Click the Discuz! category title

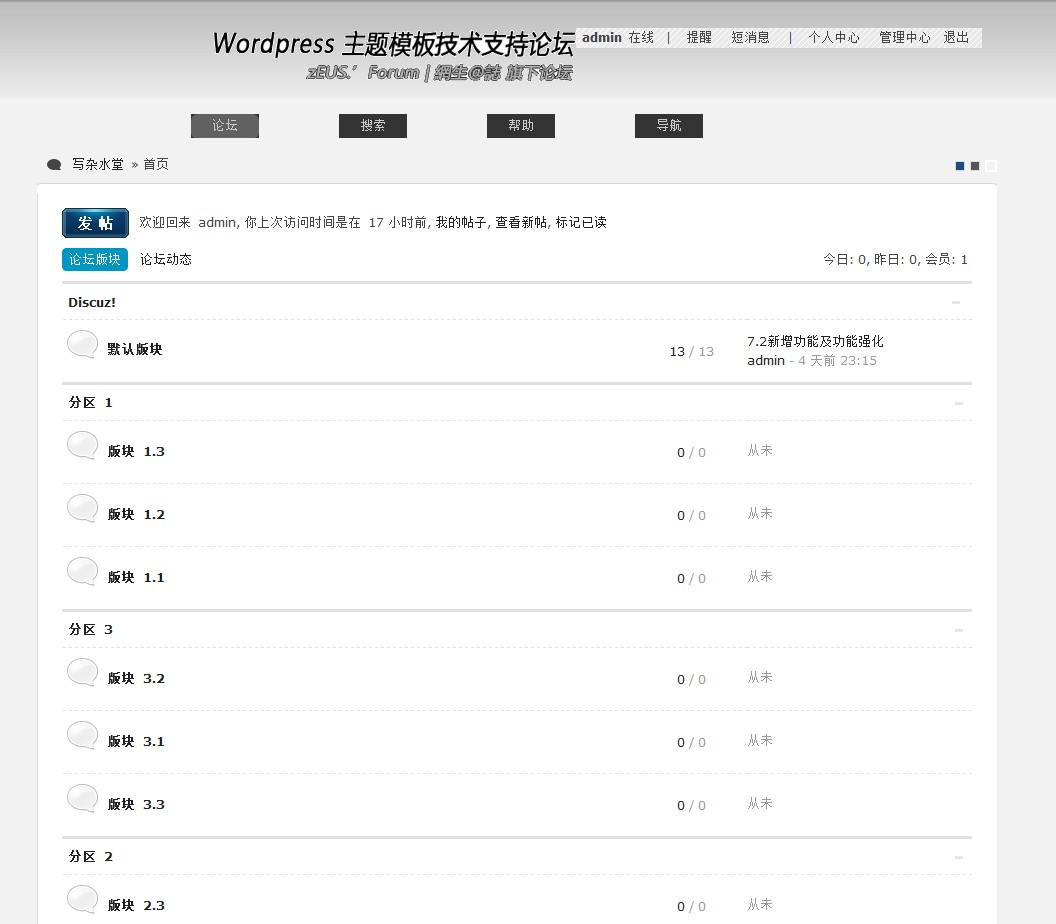pyautogui.click(x=92, y=302)
